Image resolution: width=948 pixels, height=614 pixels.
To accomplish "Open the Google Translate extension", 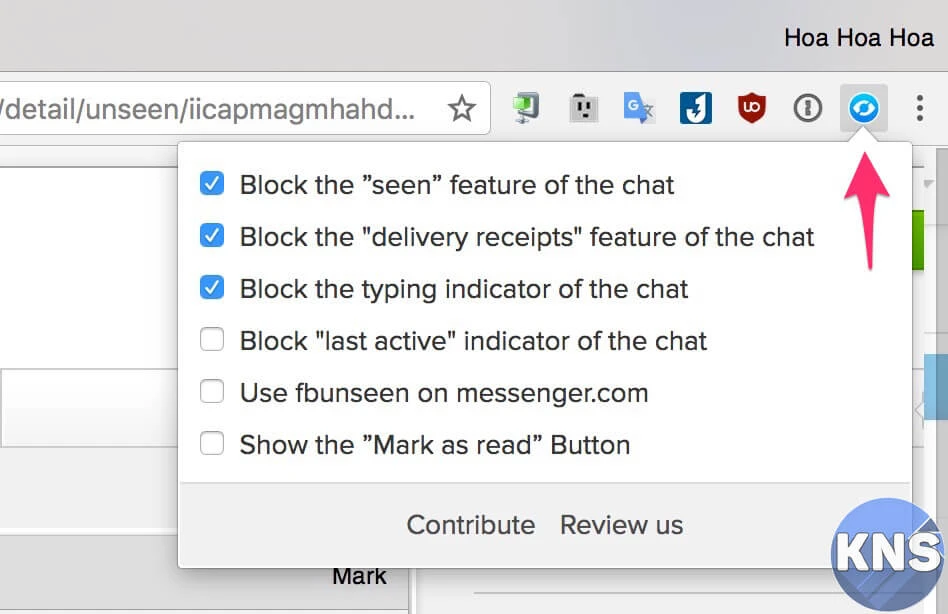I will click(639, 108).
